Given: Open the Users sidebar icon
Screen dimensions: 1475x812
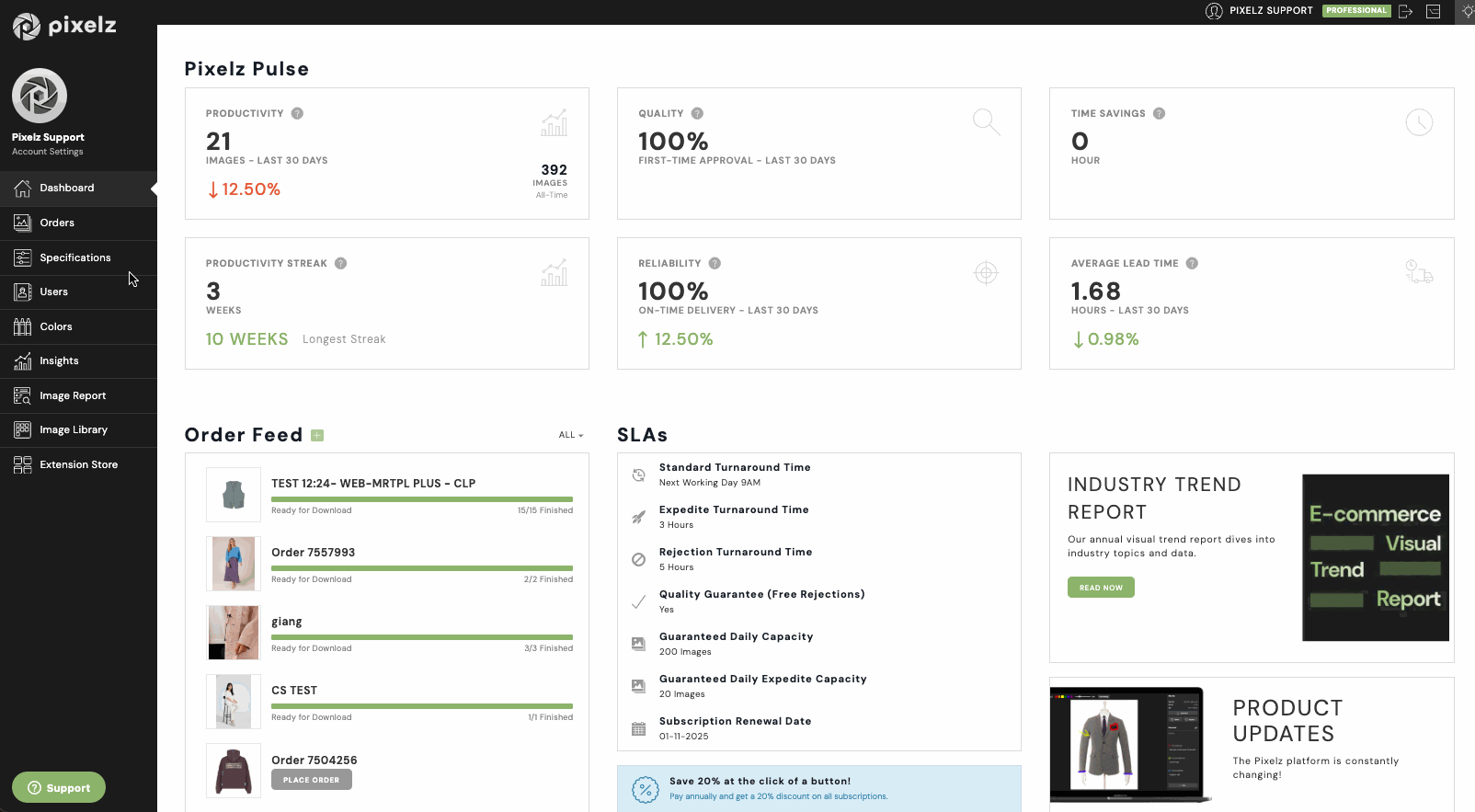Looking at the screenshot, I should point(23,292).
